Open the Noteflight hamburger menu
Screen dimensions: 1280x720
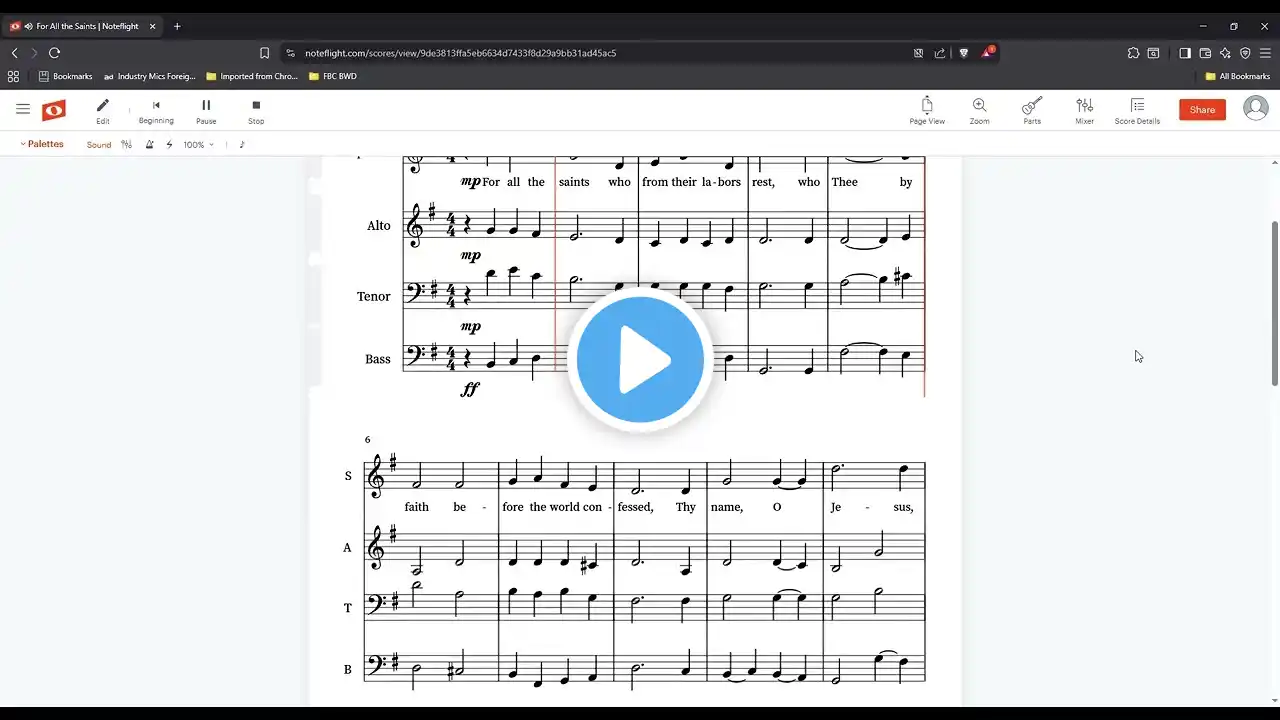(23, 109)
